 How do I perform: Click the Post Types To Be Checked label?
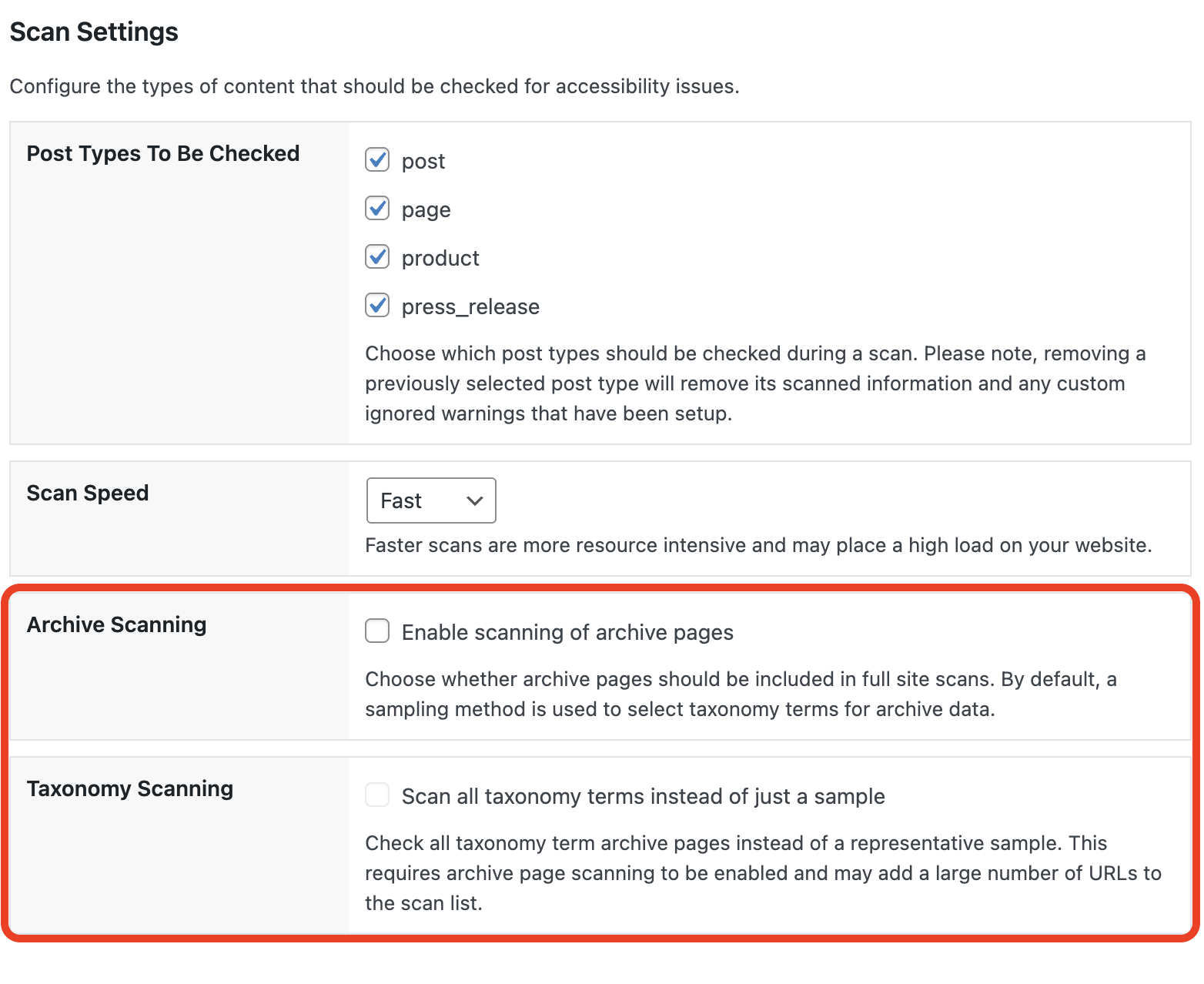(x=162, y=153)
